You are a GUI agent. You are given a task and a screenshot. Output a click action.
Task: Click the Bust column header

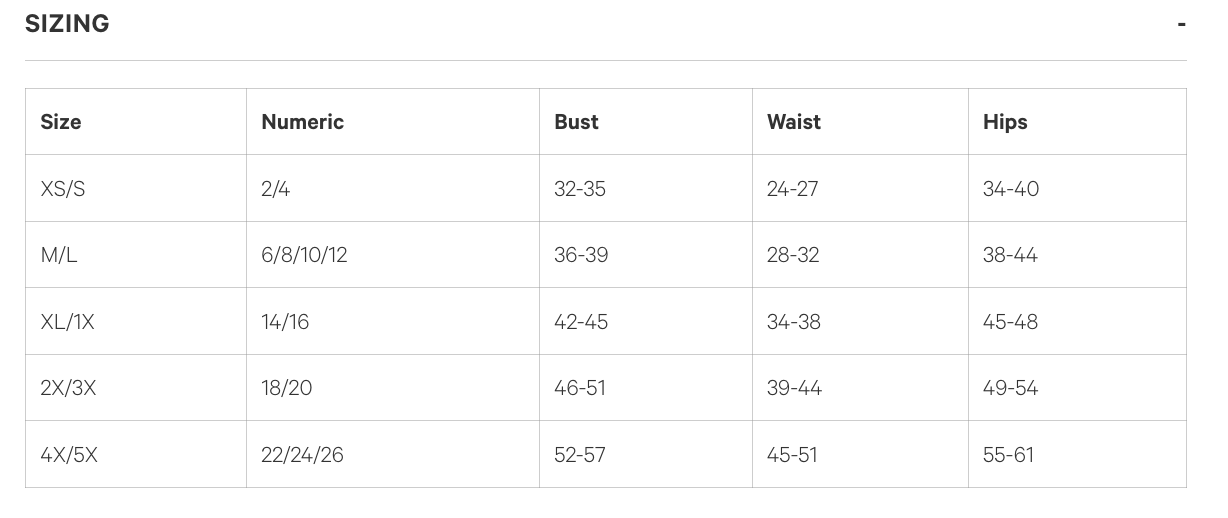click(x=576, y=122)
